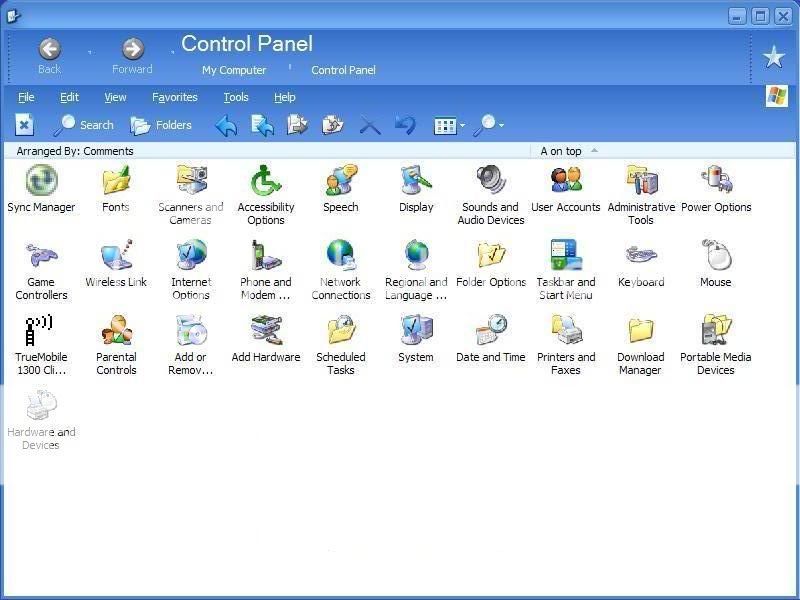Click the Favorites star icon
This screenshot has width=800, height=600.
[x=774, y=57]
